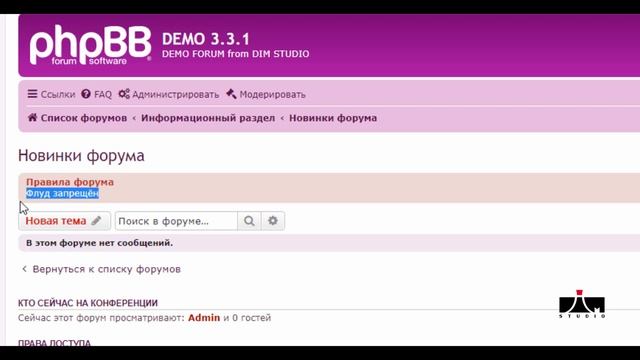This screenshot has width=640, height=360.
Task: Click the home icon in breadcrumbs
Action: click(32, 118)
